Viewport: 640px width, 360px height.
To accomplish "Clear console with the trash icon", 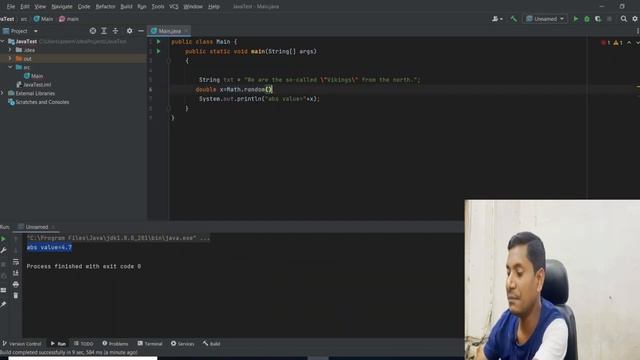I will coord(16,295).
